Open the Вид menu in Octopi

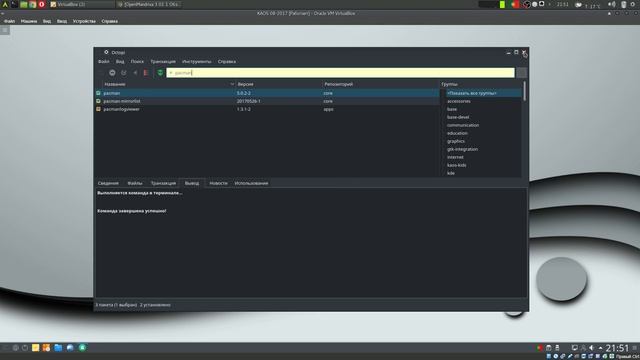coord(120,62)
